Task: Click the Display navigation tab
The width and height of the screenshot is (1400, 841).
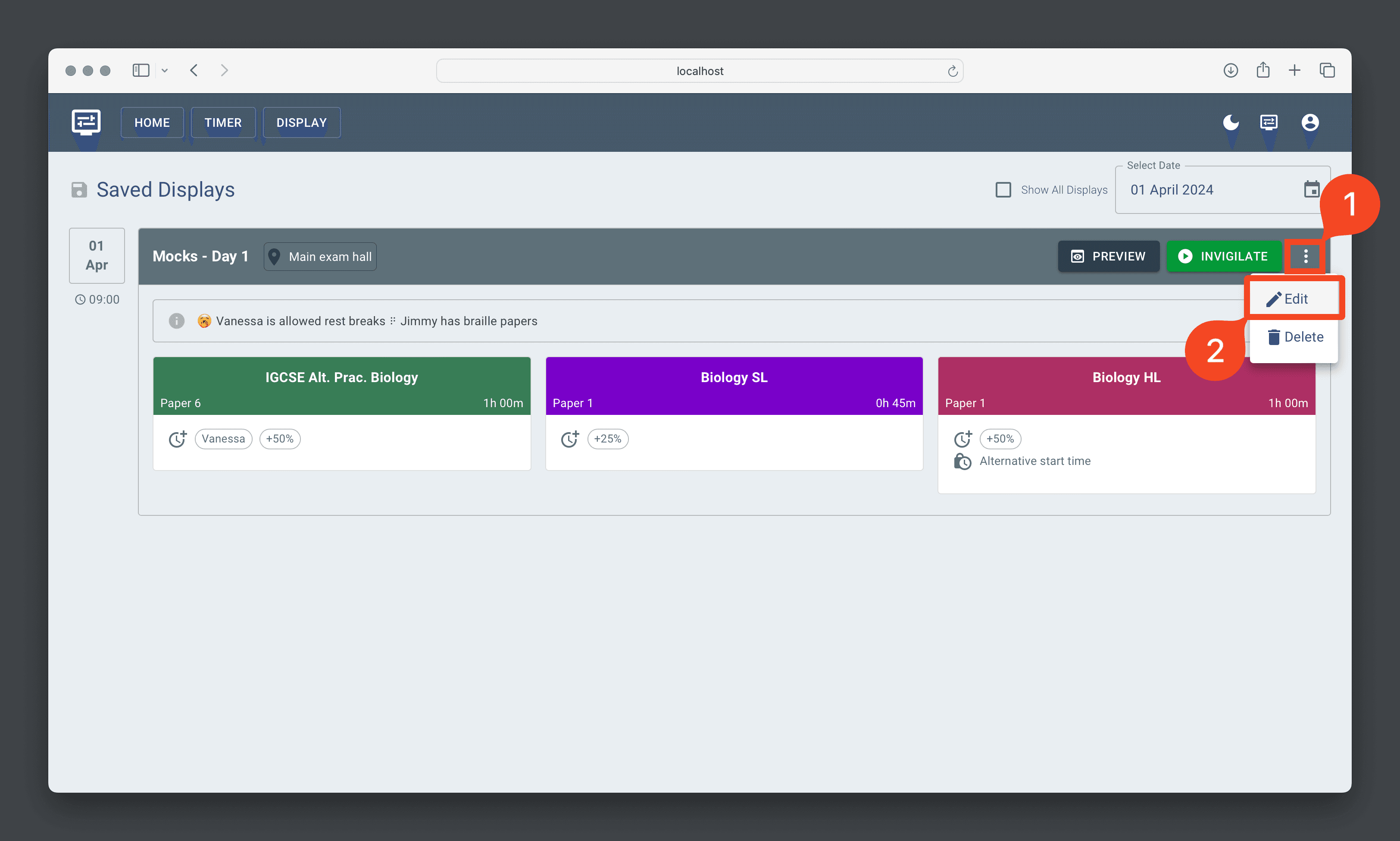Action: [x=301, y=123]
